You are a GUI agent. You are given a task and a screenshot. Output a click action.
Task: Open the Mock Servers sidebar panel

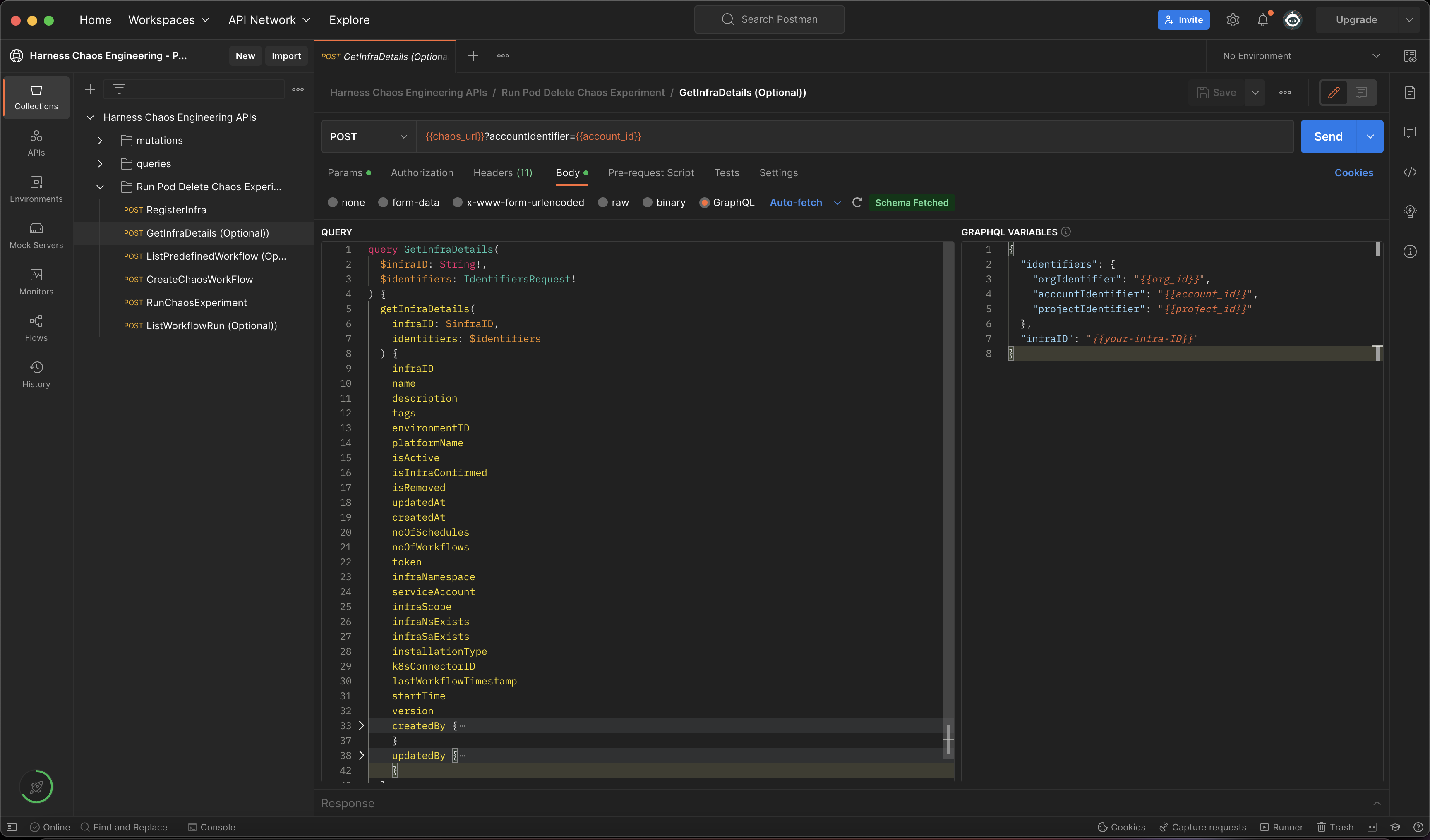(x=36, y=236)
